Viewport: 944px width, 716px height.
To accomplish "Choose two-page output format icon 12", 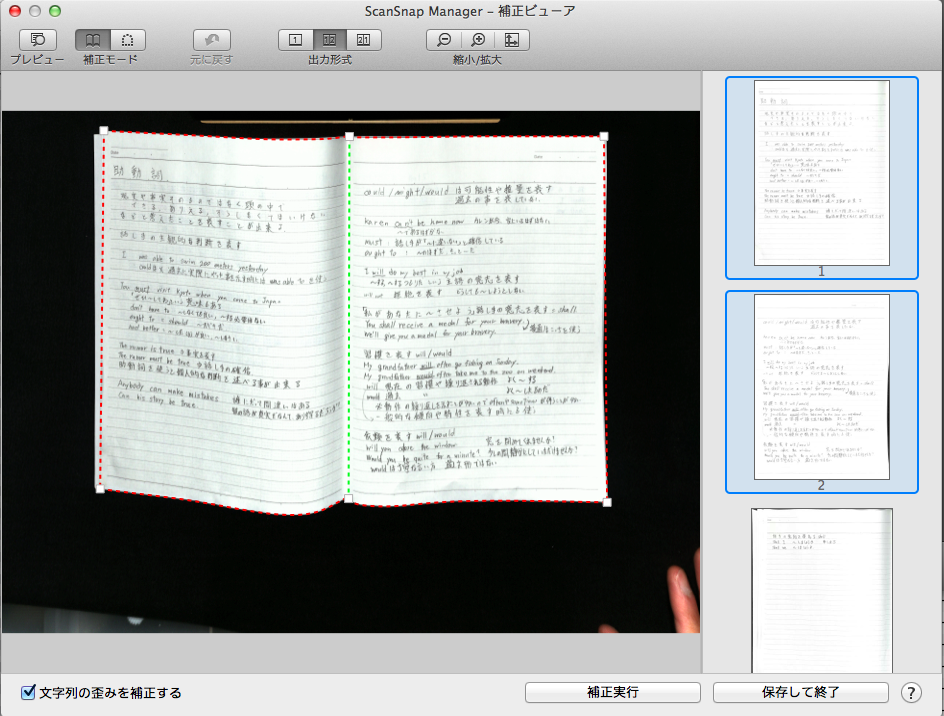I will pos(329,40).
